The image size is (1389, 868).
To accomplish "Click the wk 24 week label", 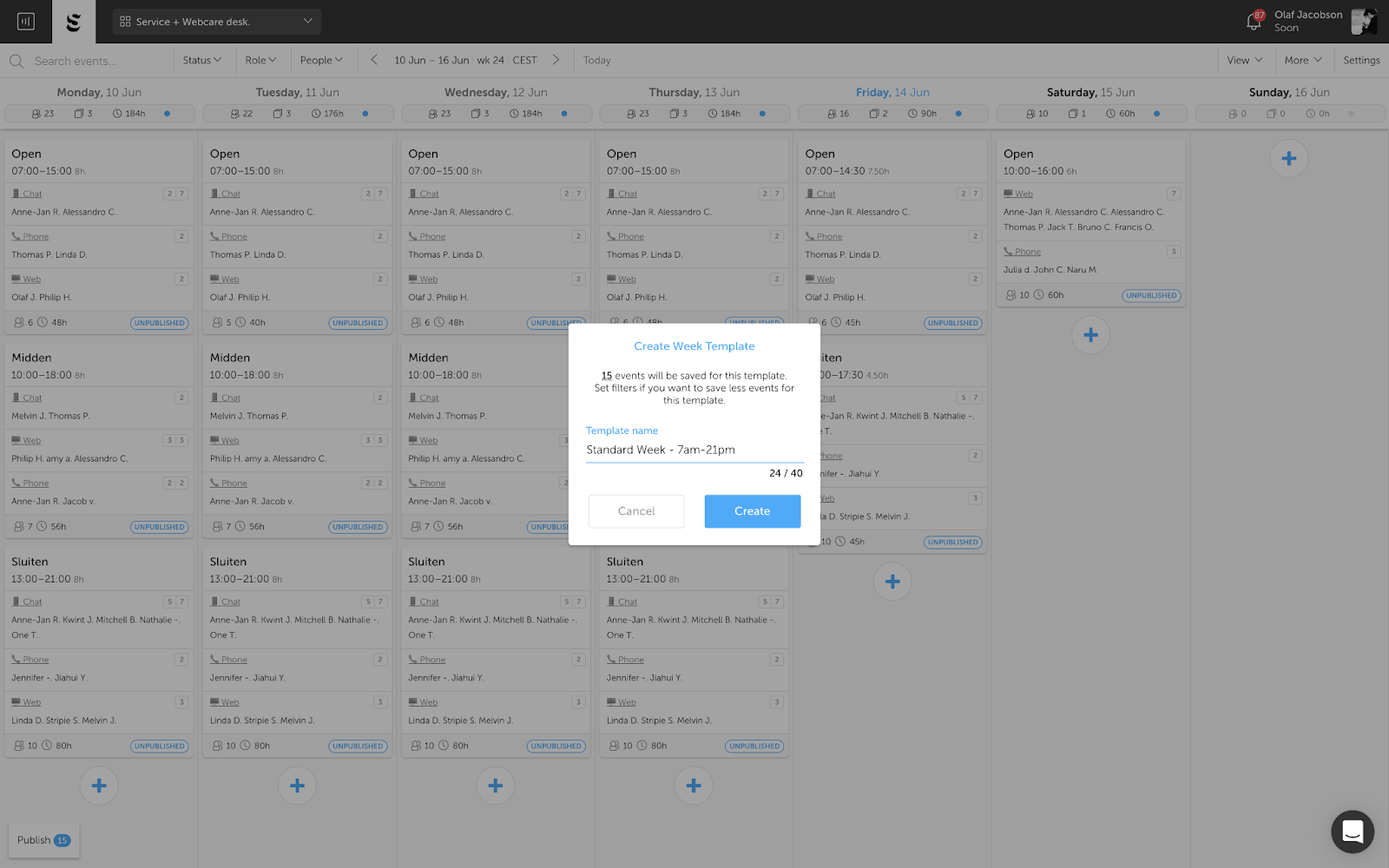I will [490, 60].
